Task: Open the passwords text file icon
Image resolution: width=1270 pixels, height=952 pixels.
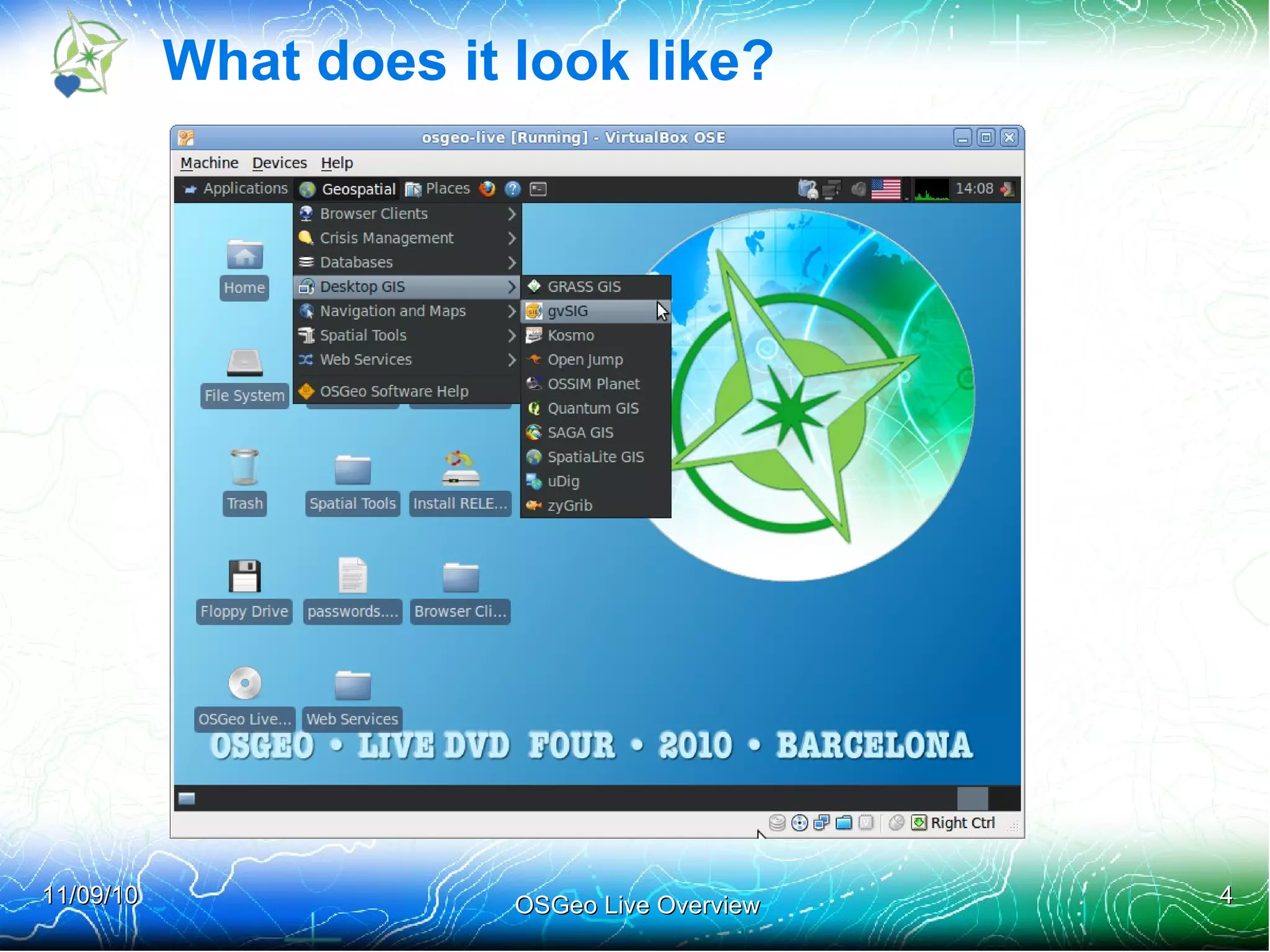Action: [x=352, y=575]
